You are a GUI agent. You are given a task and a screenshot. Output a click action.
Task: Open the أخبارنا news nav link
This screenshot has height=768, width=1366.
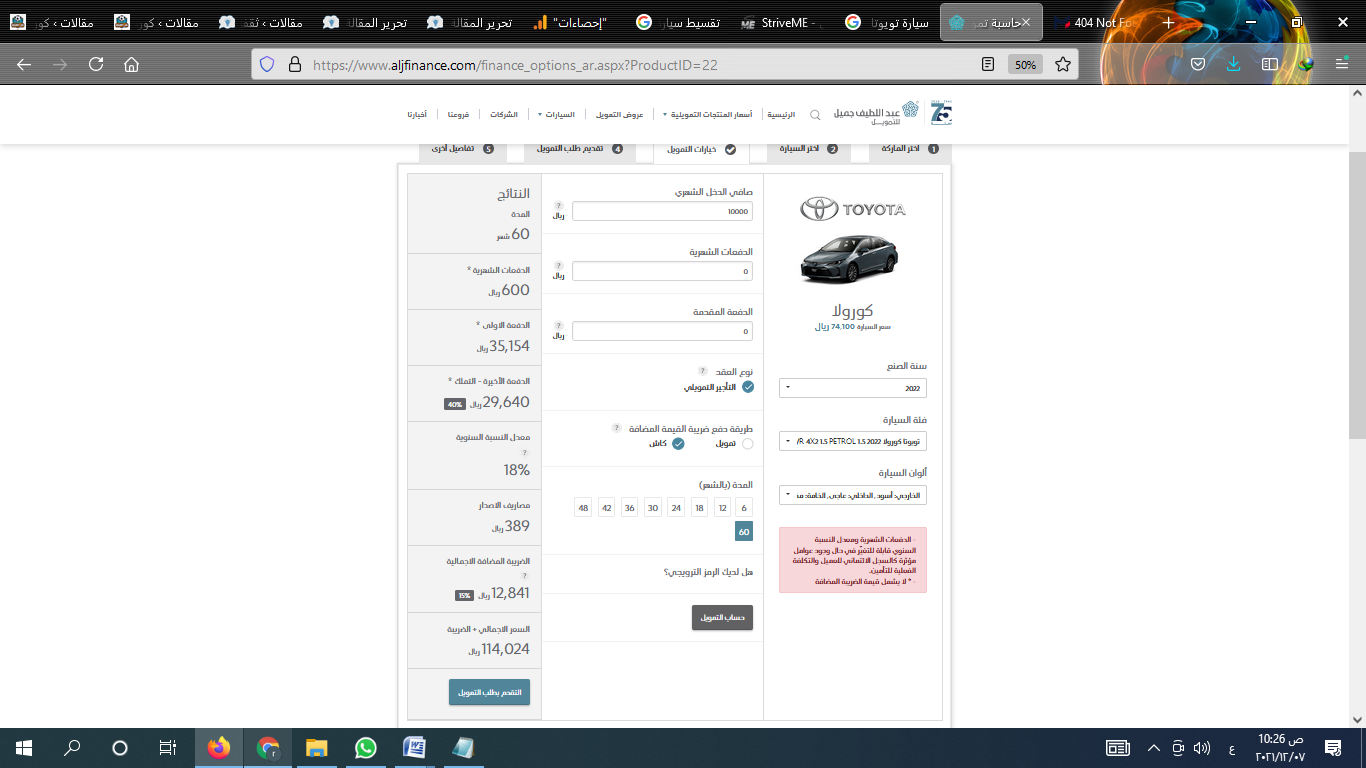point(417,115)
